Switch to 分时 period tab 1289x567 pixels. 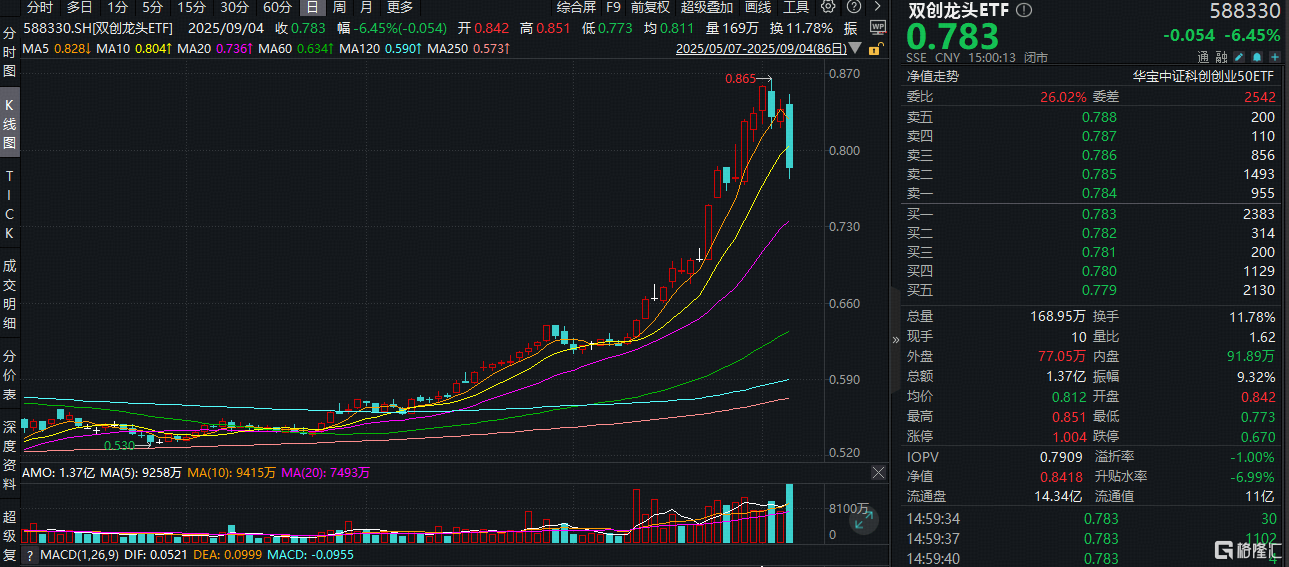point(40,7)
